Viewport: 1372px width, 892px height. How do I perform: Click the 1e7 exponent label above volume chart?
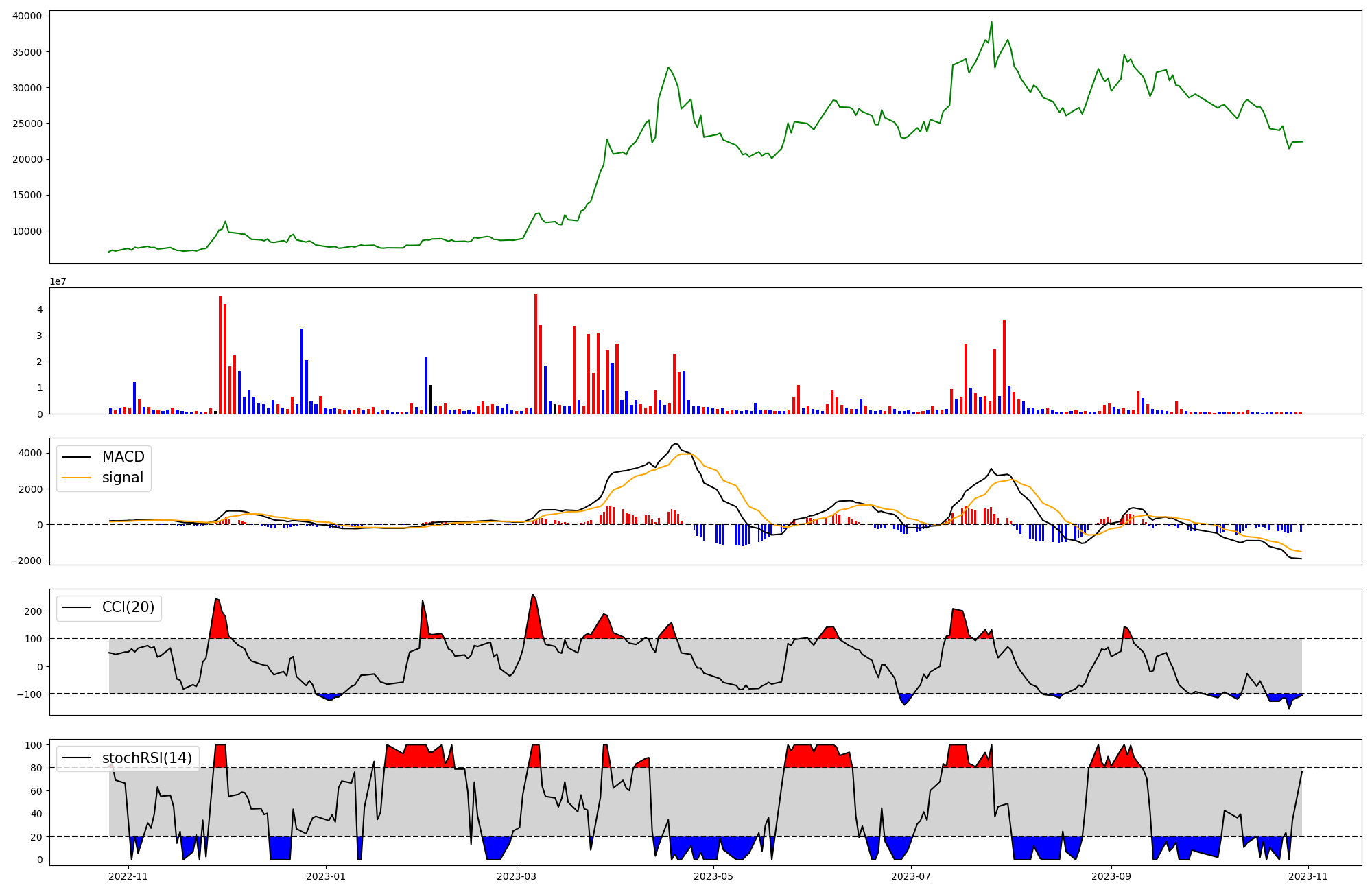coord(58,281)
